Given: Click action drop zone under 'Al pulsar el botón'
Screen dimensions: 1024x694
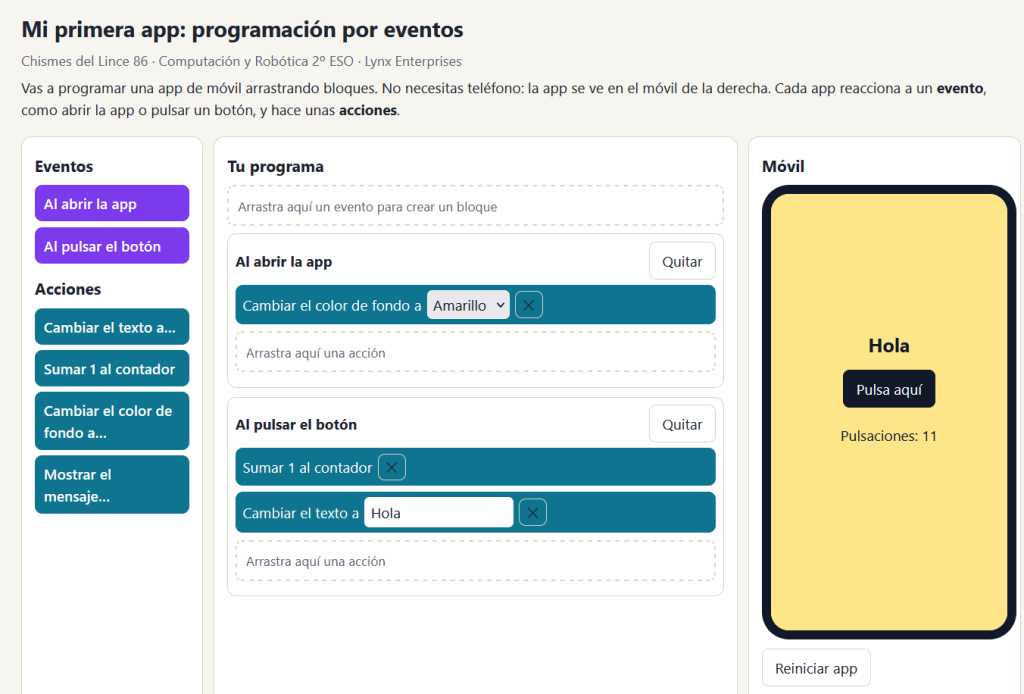Looking at the screenshot, I should [475, 561].
